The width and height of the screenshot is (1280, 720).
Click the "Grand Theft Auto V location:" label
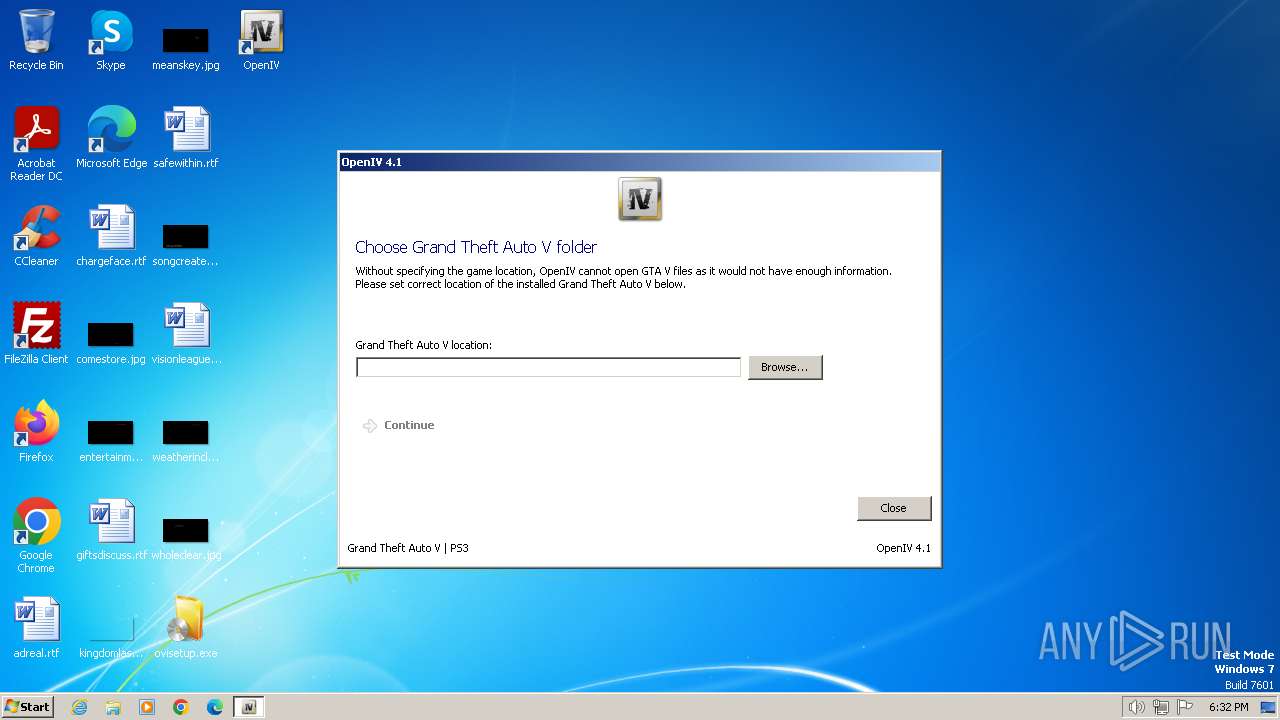pyautogui.click(x=424, y=345)
